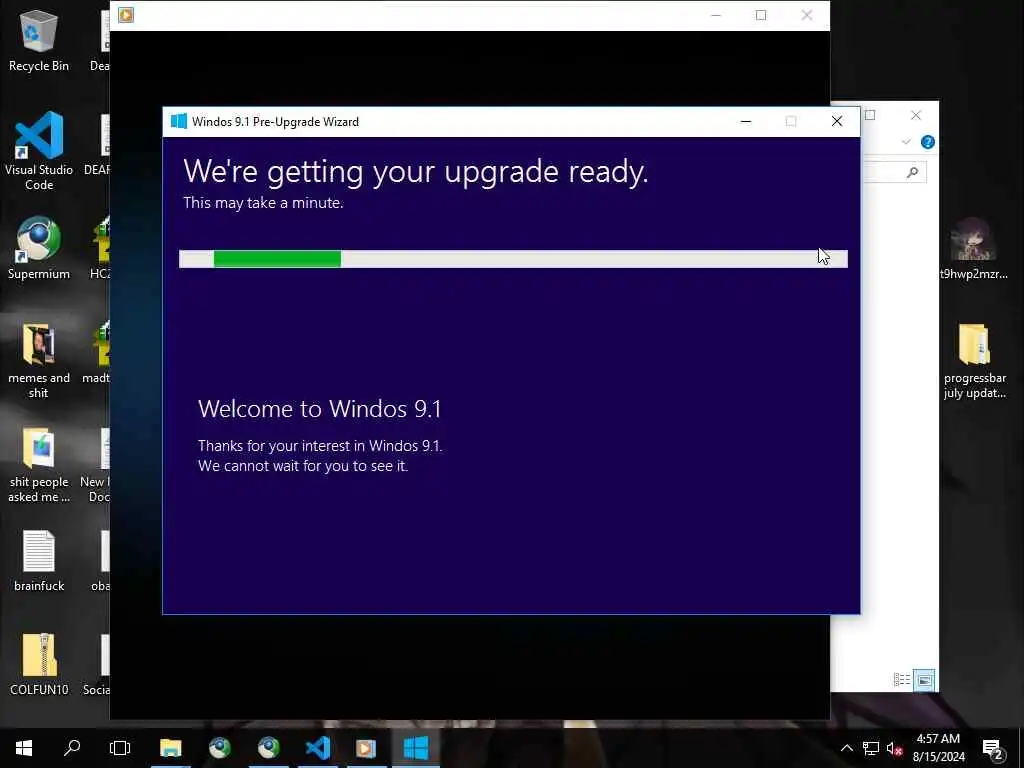The image size is (1024, 768).
Task: Open the 'memes and shit' folder
Action: [39, 360]
